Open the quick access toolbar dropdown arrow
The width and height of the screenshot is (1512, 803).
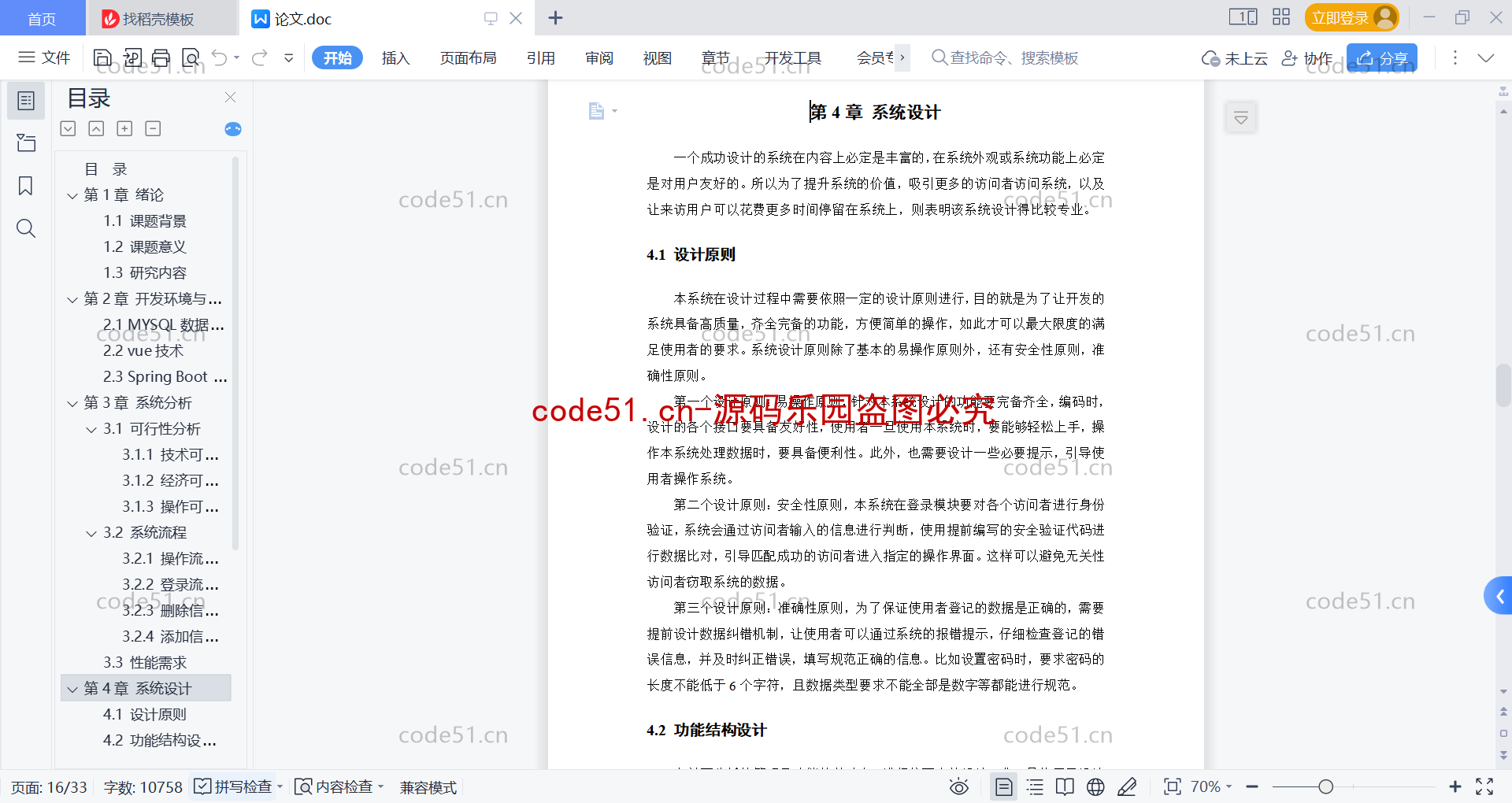click(x=289, y=57)
